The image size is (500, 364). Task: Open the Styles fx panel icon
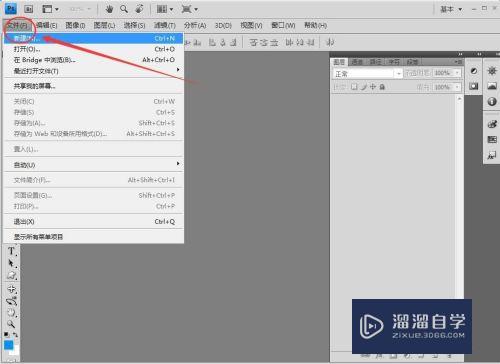(x=492, y=155)
